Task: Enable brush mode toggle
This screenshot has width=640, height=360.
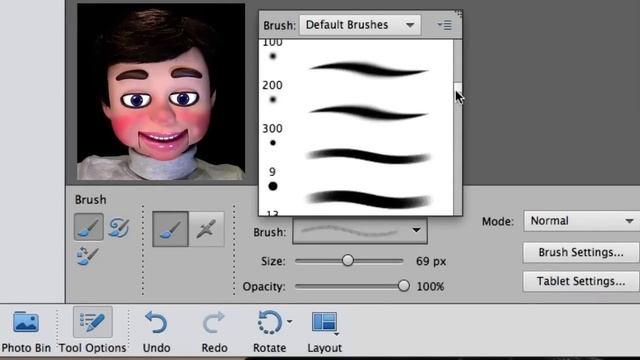Action: (170, 229)
